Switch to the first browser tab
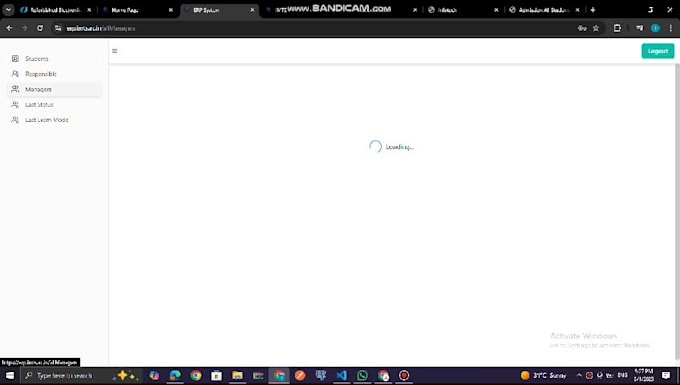The width and height of the screenshot is (680, 385). click(x=55, y=10)
